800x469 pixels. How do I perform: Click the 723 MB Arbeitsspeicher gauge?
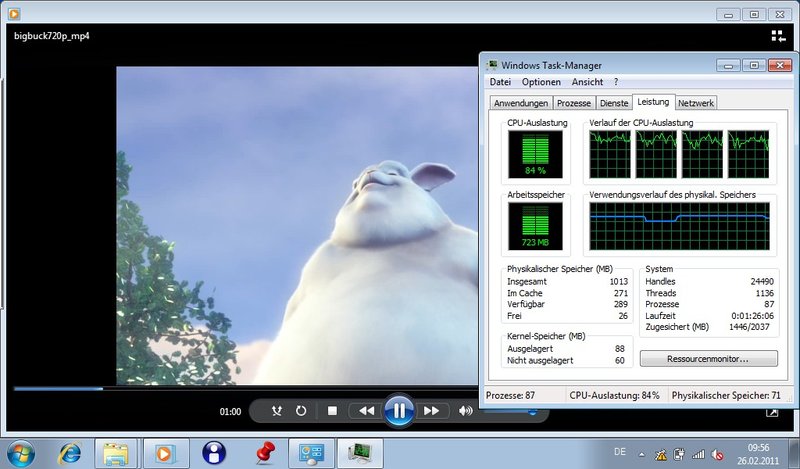[x=535, y=226]
